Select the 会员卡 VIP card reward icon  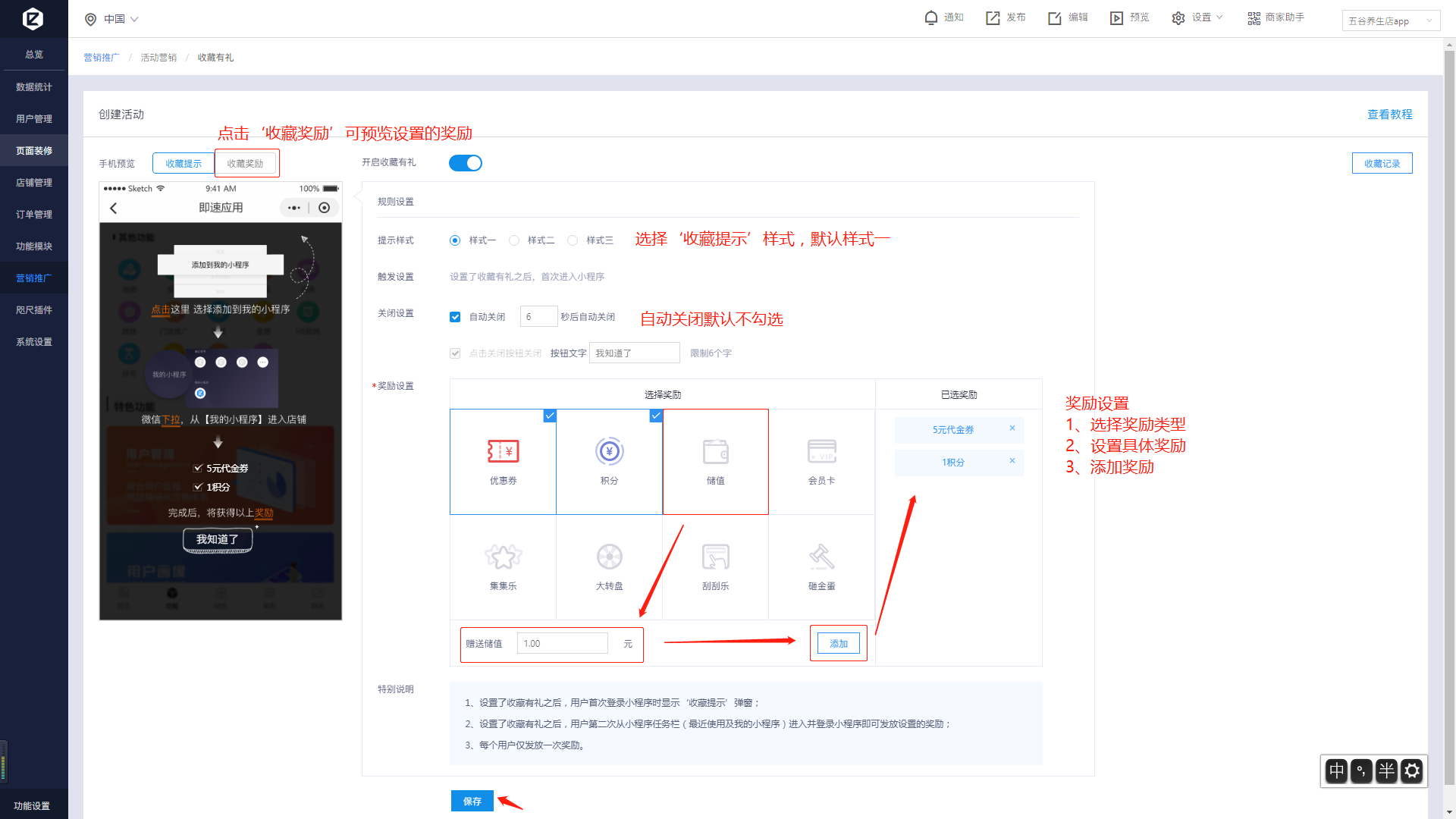pos(822,451)
